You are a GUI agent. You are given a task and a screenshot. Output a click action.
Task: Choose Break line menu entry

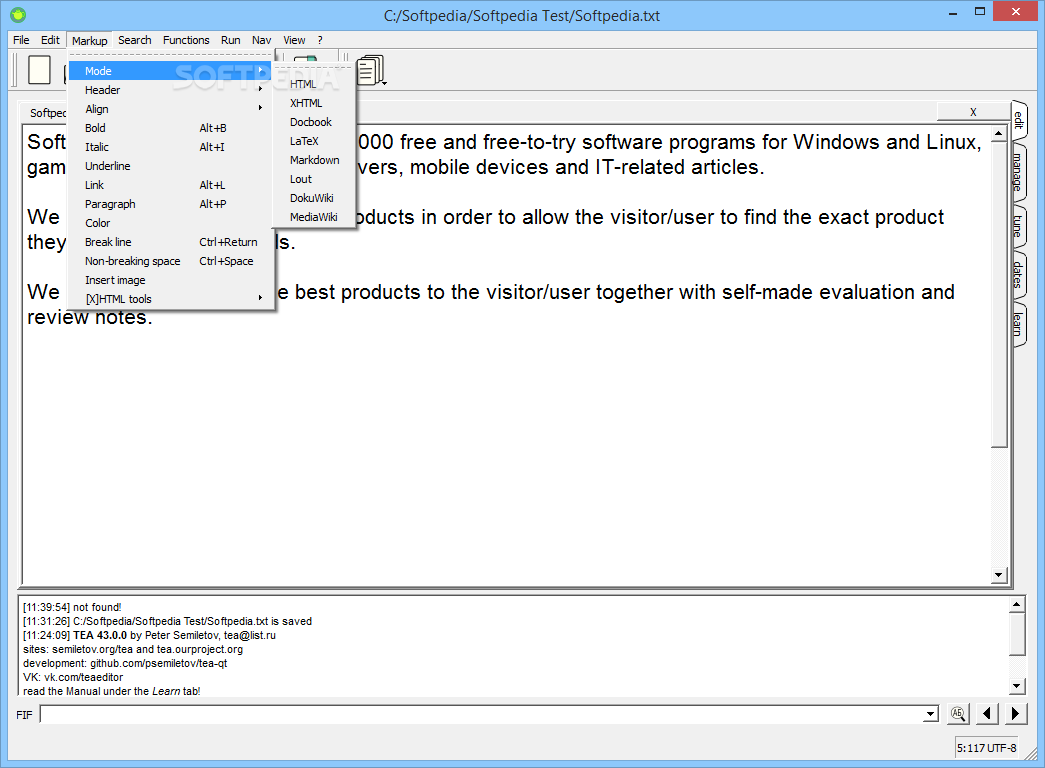point(171,242)
